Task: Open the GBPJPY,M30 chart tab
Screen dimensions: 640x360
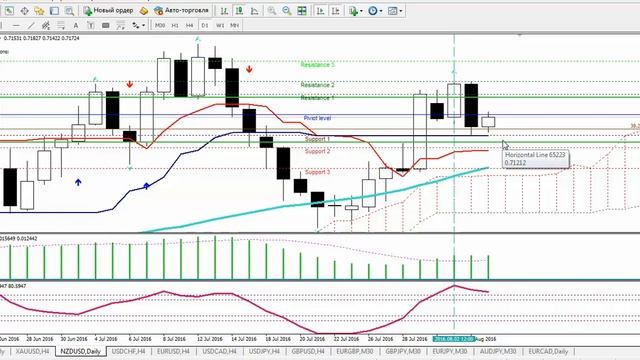Action: (403, 351)
